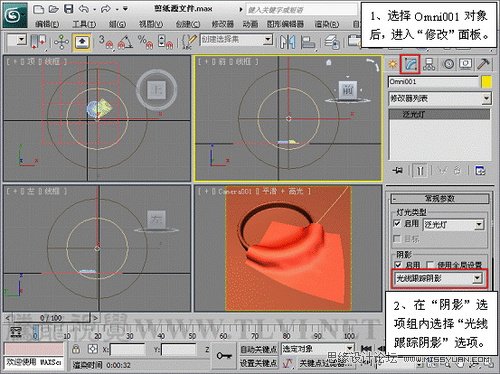Toggle show end result icon
Viewport: 500px width, 374px height.
[x=420, y=171]
